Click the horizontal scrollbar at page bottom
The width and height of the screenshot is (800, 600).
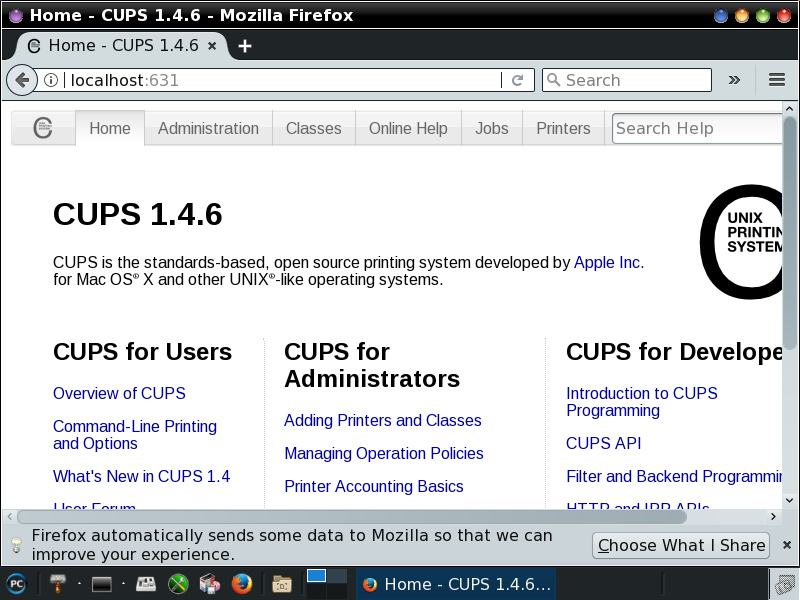(x=390, y=517)
